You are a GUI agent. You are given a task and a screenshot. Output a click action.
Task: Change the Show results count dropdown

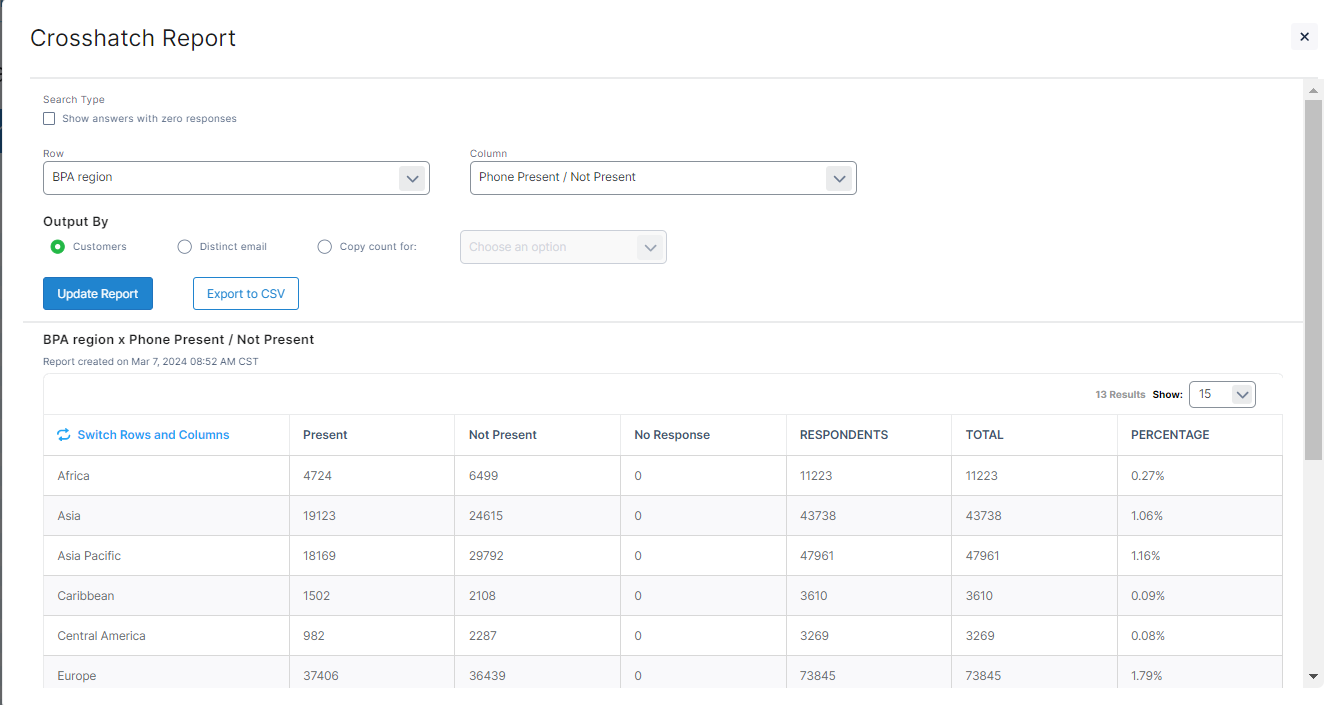coord(1222,395)
